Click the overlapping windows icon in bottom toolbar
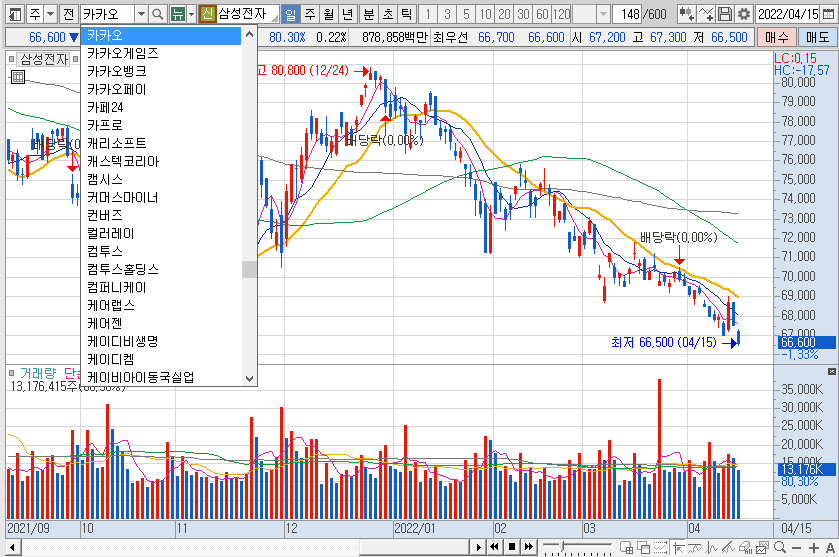839x557 pixels. point(644,547)
